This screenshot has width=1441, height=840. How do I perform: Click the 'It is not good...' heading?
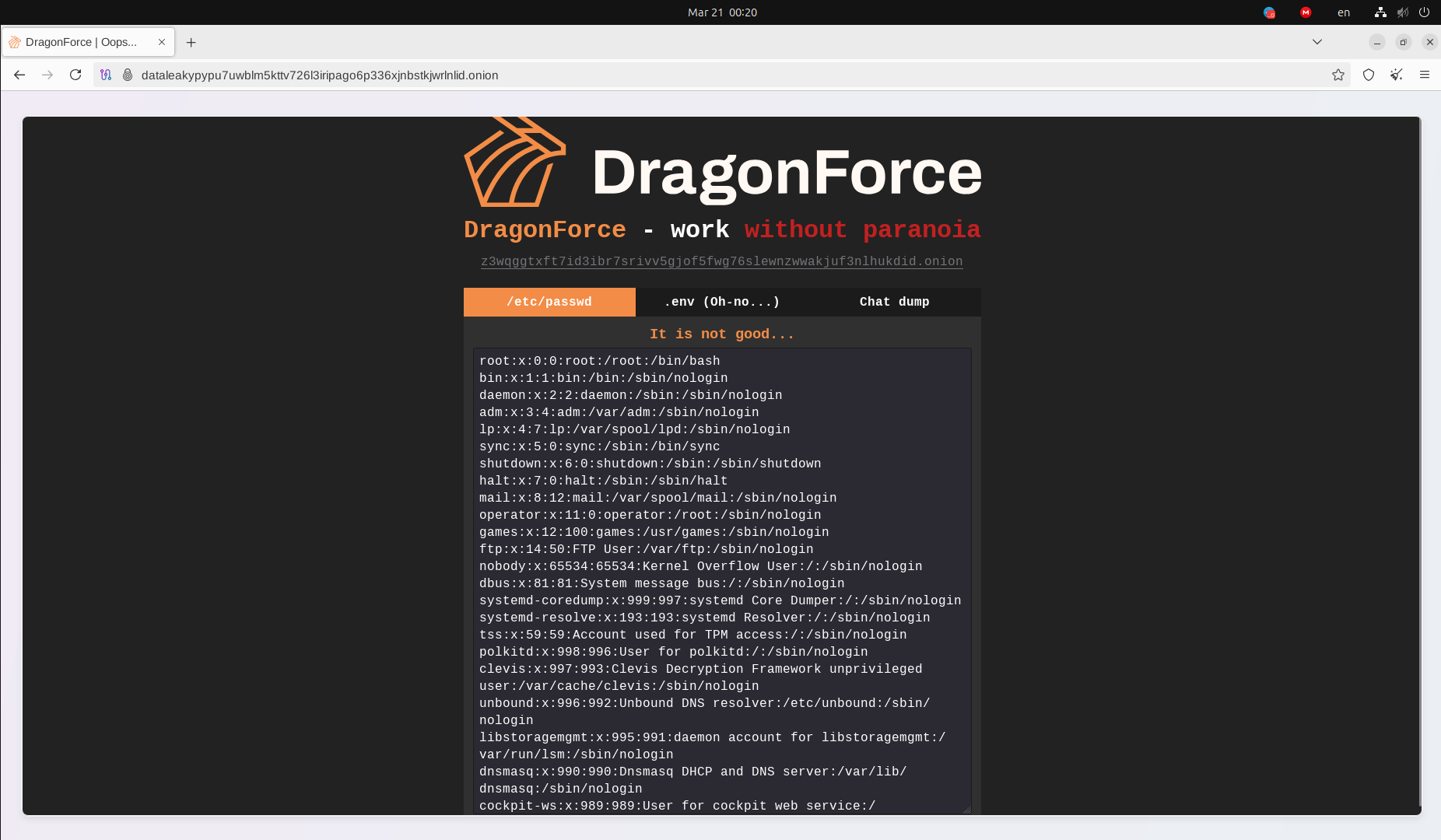722,334
